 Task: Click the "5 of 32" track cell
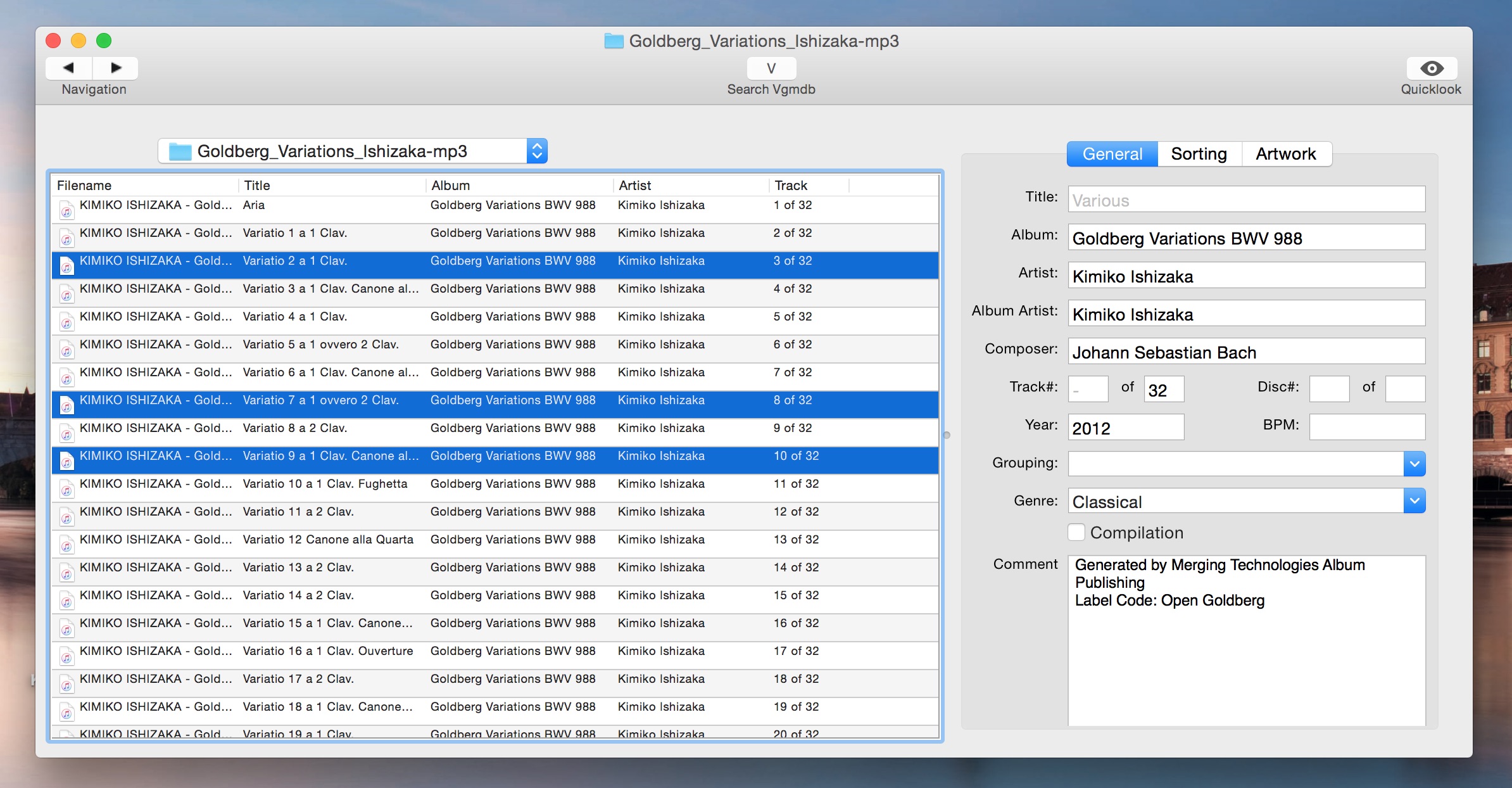pos(792,317)
